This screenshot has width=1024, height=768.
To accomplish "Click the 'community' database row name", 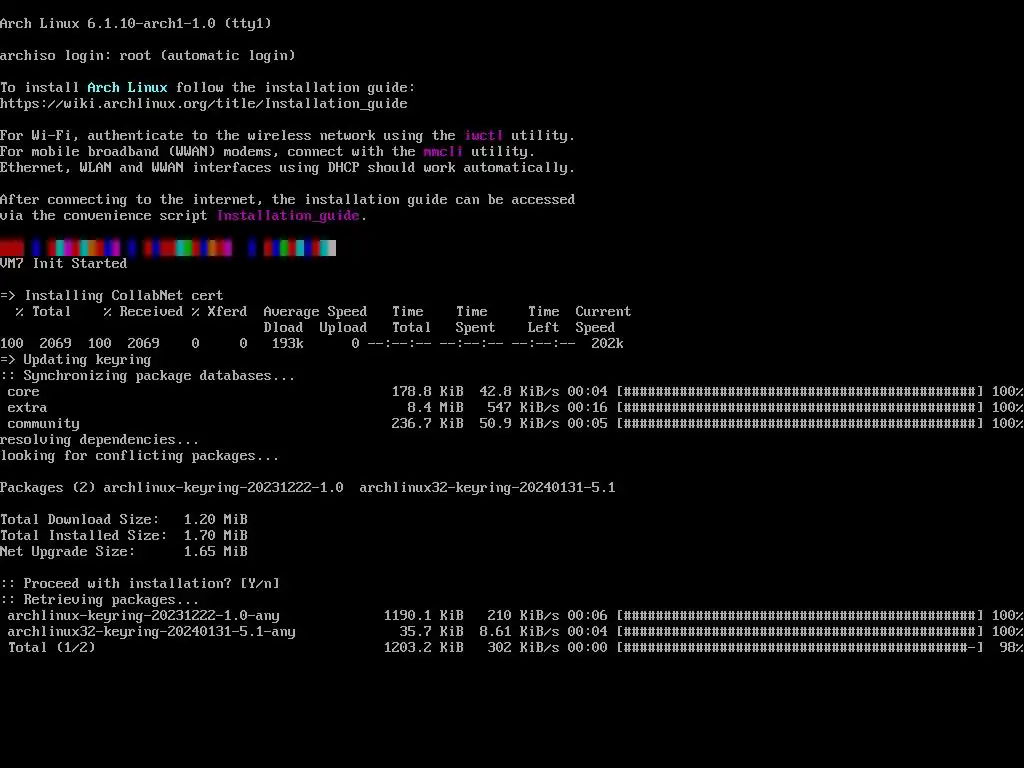I will pyautogui.click(x=43, y=423).
